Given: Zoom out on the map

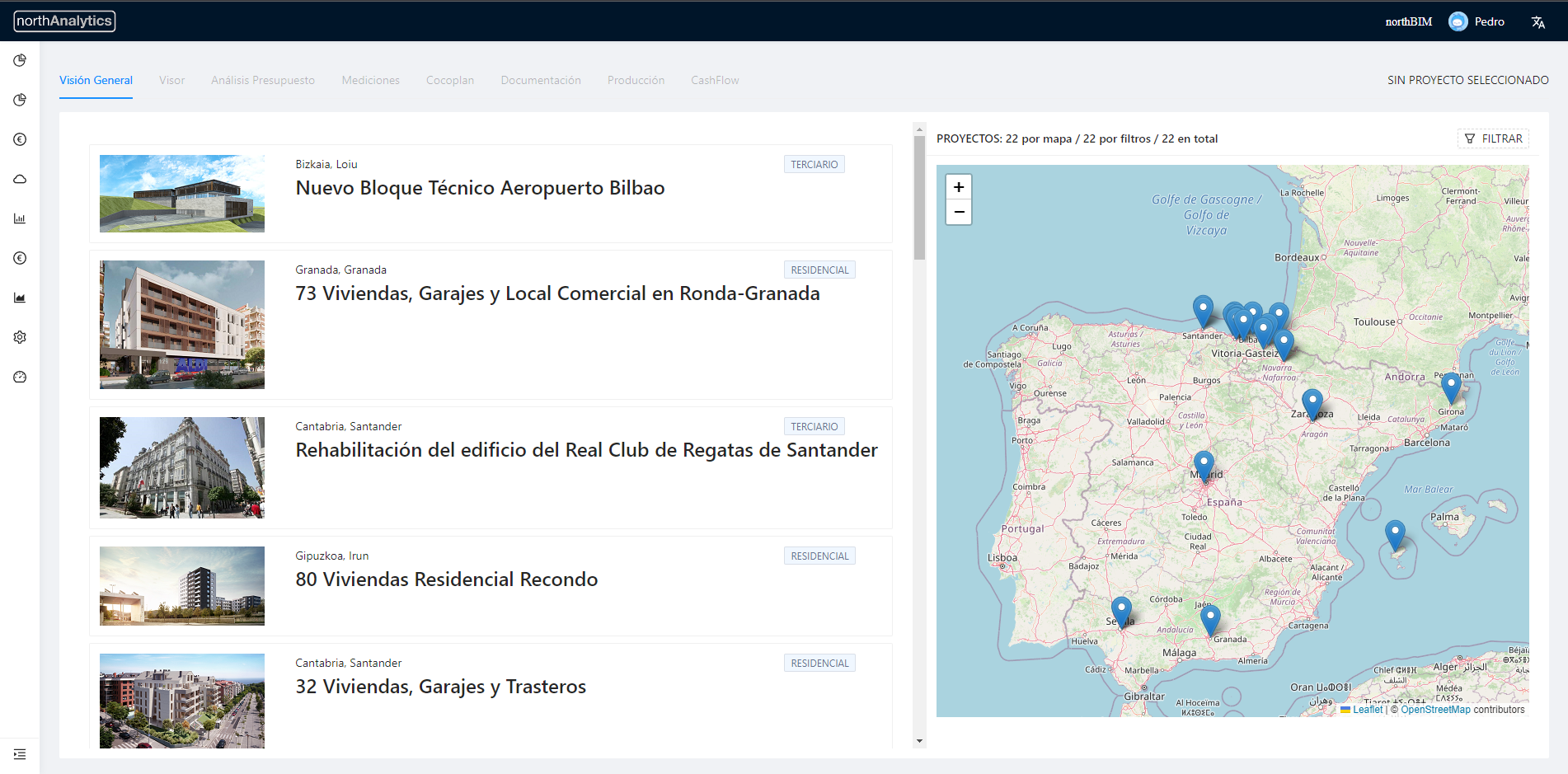Looking at the screenshot, I should pos(959,212).
